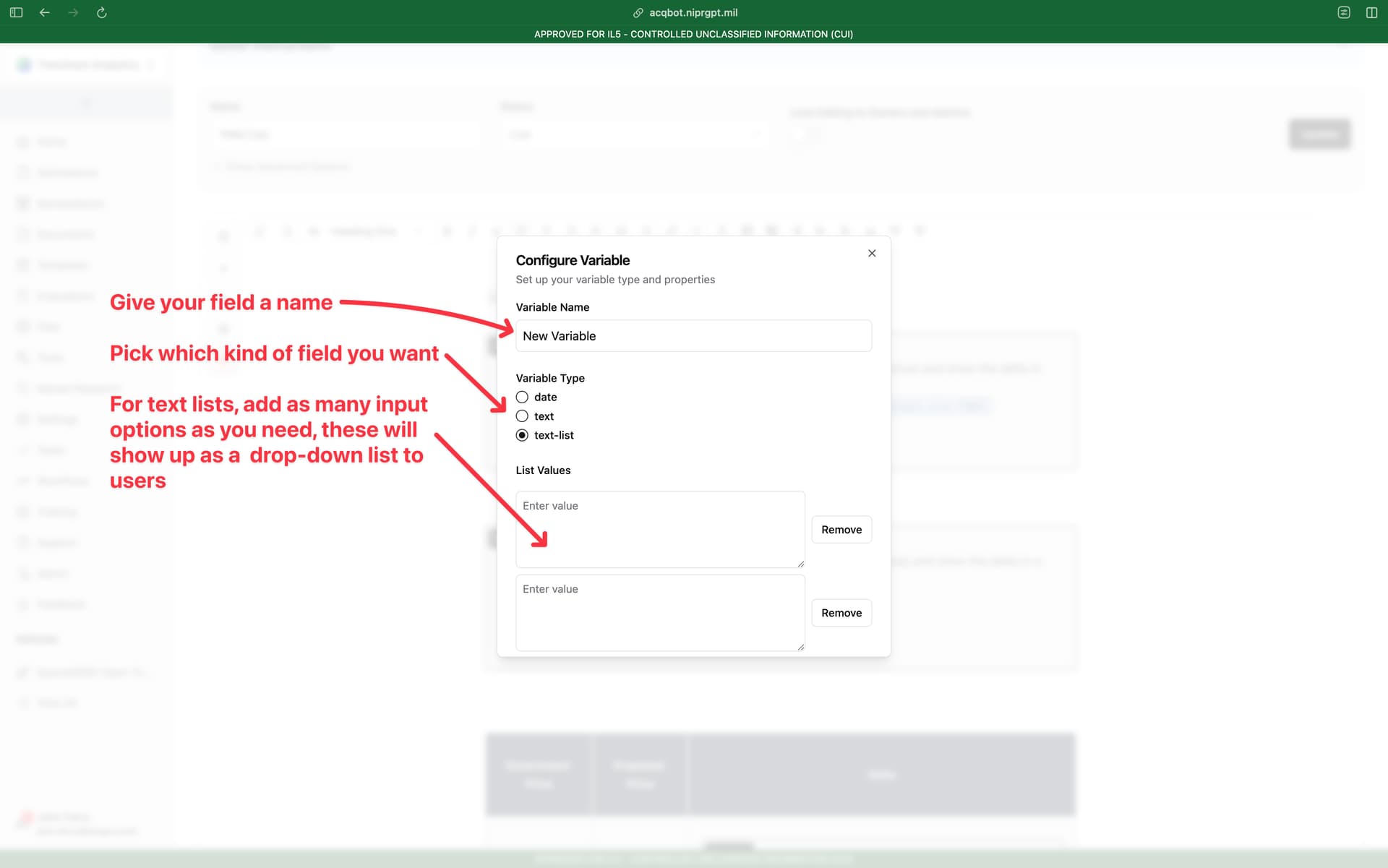Click the link icon beside the URL
Screen dimensions: 1388x868
click(638, 12)
